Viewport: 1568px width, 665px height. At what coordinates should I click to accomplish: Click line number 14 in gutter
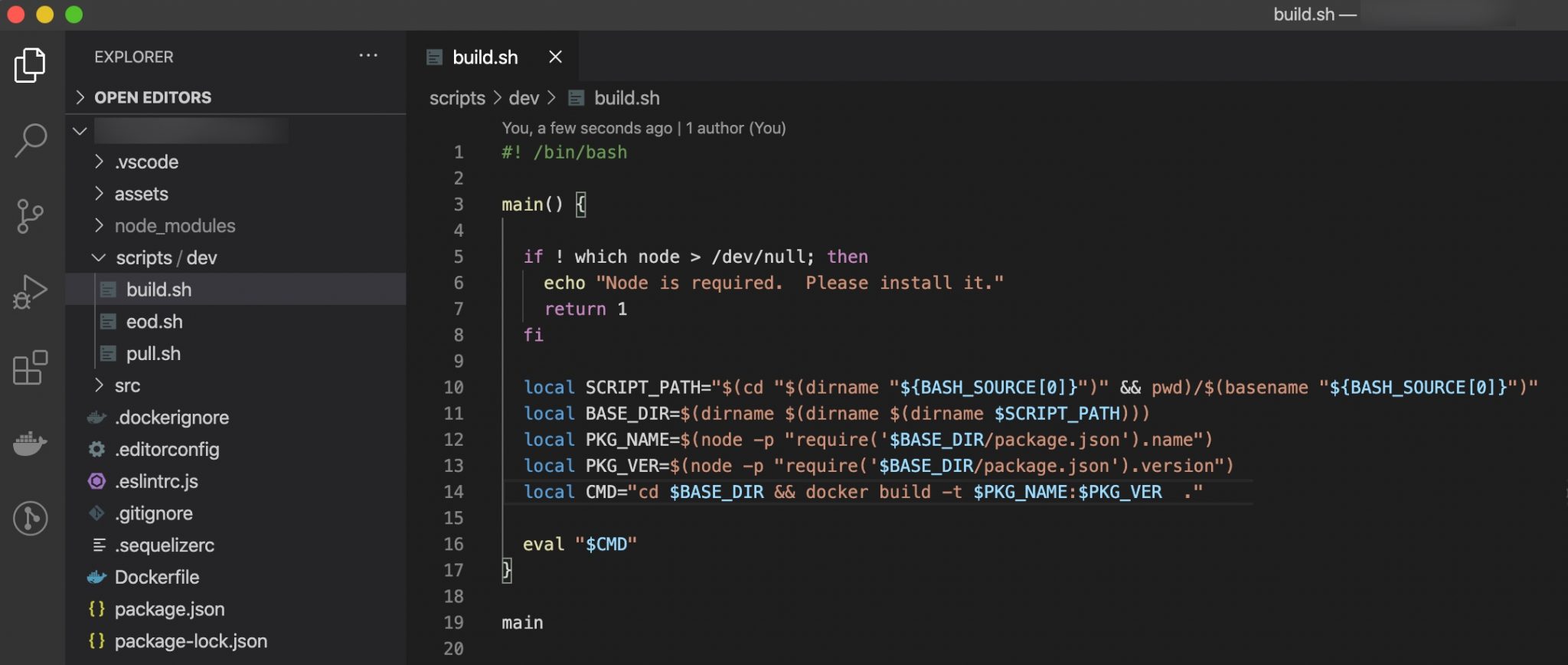coord(453,492)
